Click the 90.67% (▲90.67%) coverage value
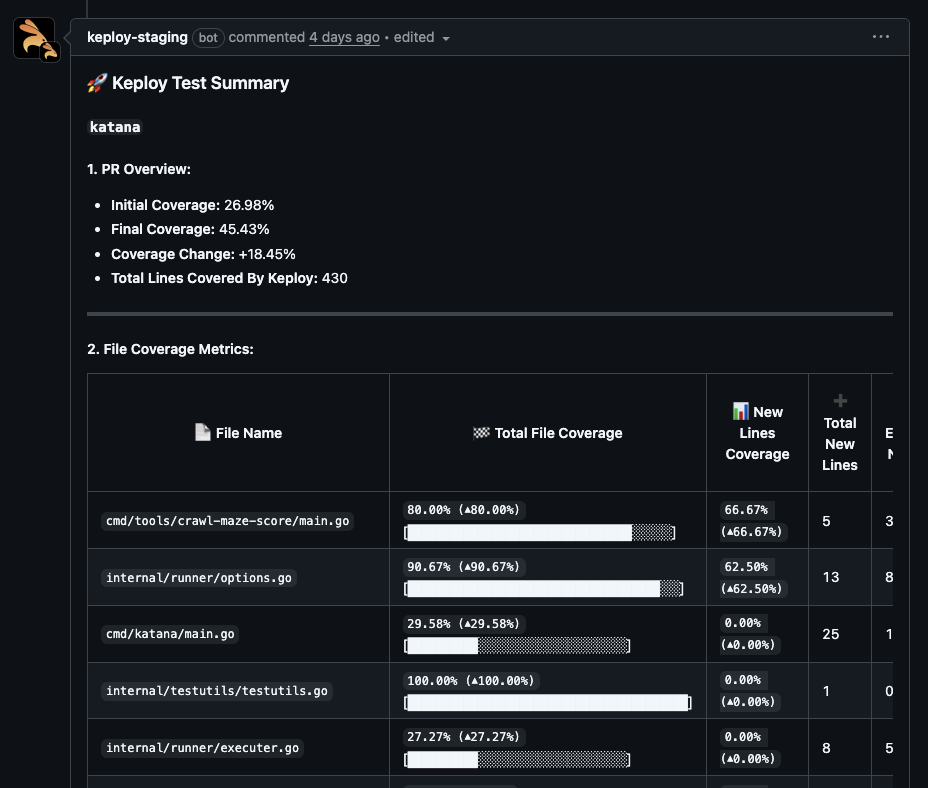Image resolution: width=928 pixels, height=788 pixels. pyautogui.click(x=463, y=567)
